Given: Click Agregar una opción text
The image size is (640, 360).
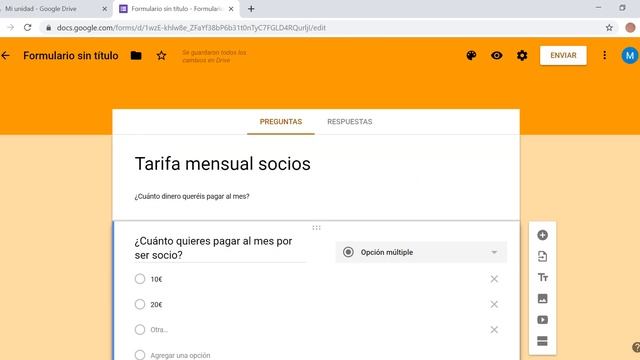Looking at the screenshot, I should pos(180,356).
